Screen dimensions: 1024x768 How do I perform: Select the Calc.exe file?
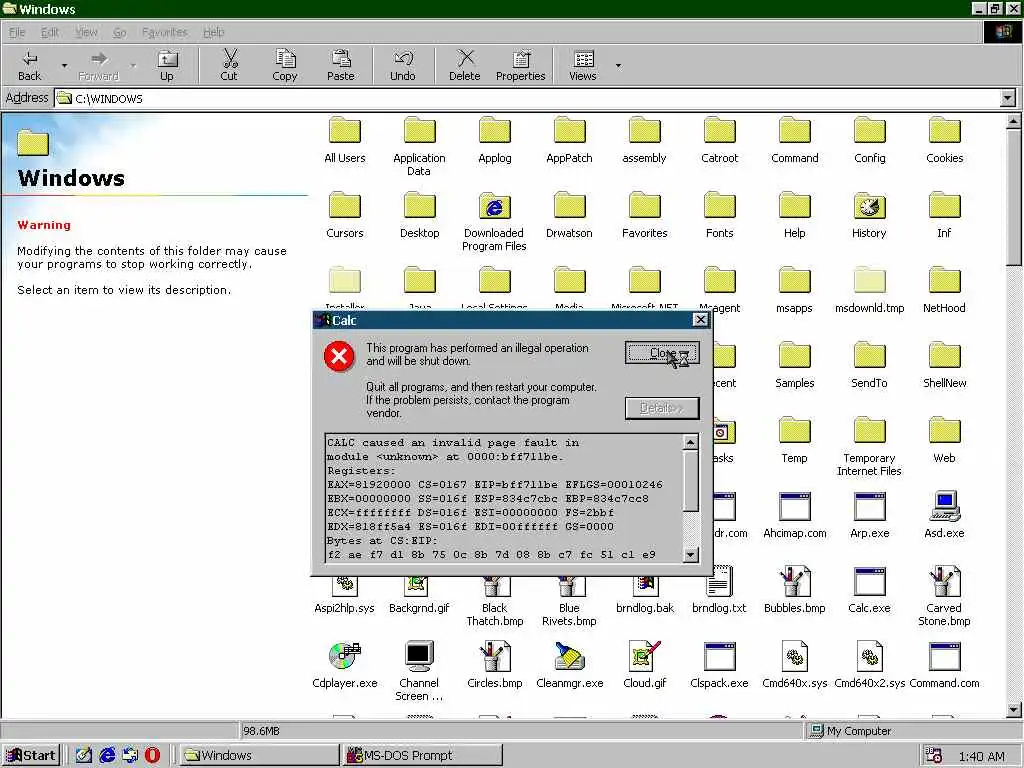869,590
